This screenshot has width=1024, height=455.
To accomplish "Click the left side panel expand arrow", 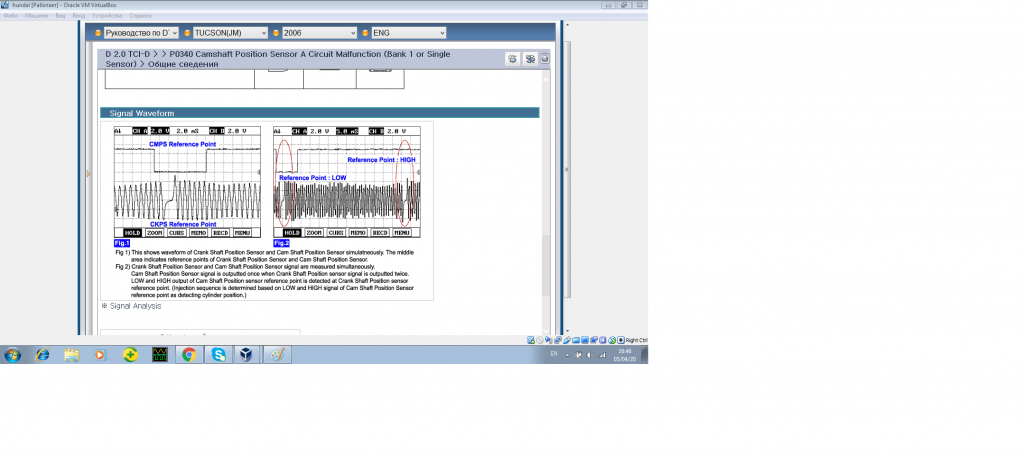I will [89, 174].
